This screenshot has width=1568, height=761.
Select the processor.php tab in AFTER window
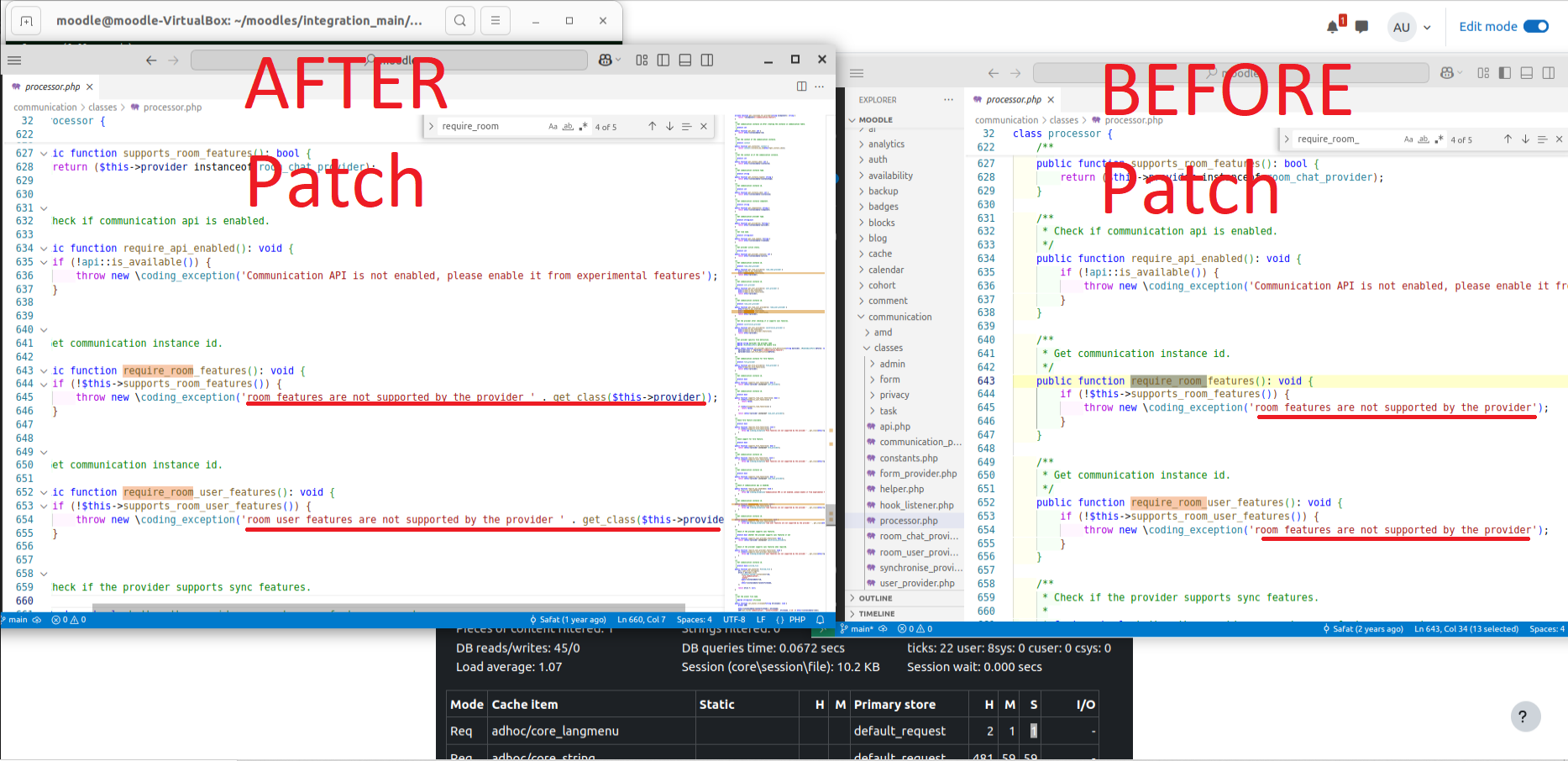[x=52, y=87]
